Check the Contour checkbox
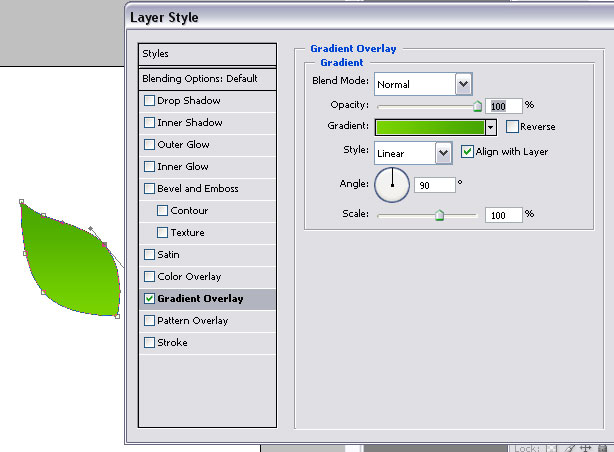 [163, 211]
